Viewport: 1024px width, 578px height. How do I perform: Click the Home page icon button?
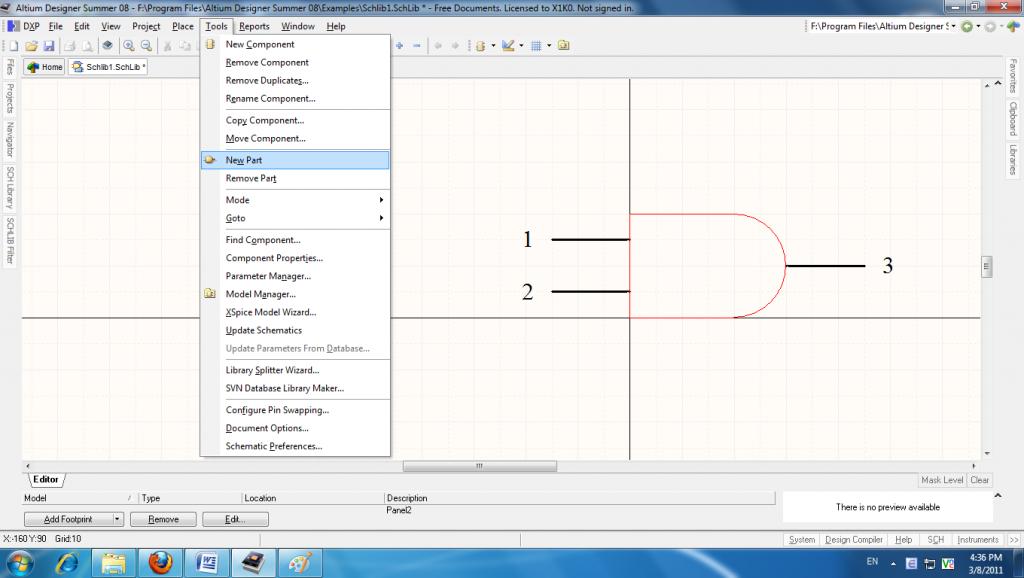45,67
